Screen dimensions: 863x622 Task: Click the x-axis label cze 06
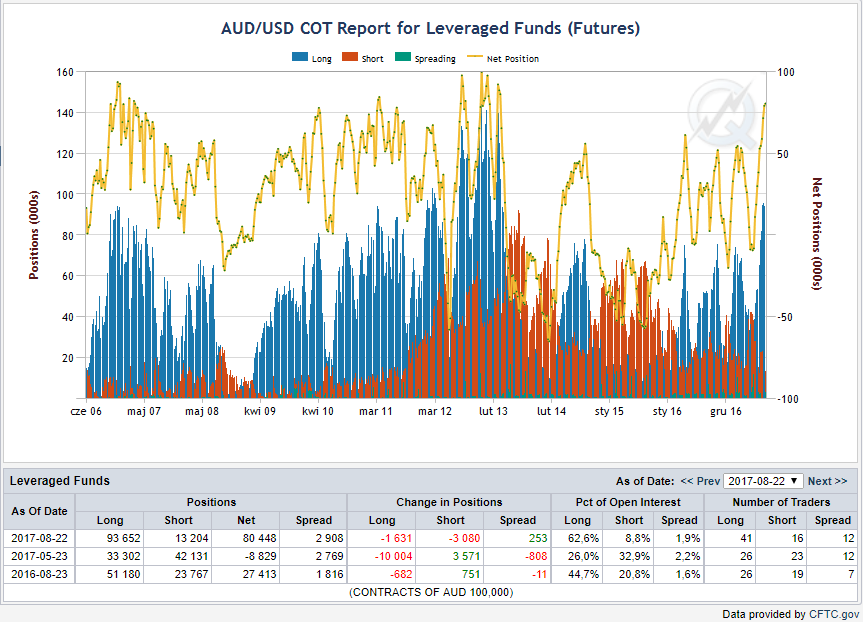click(86, 411)
